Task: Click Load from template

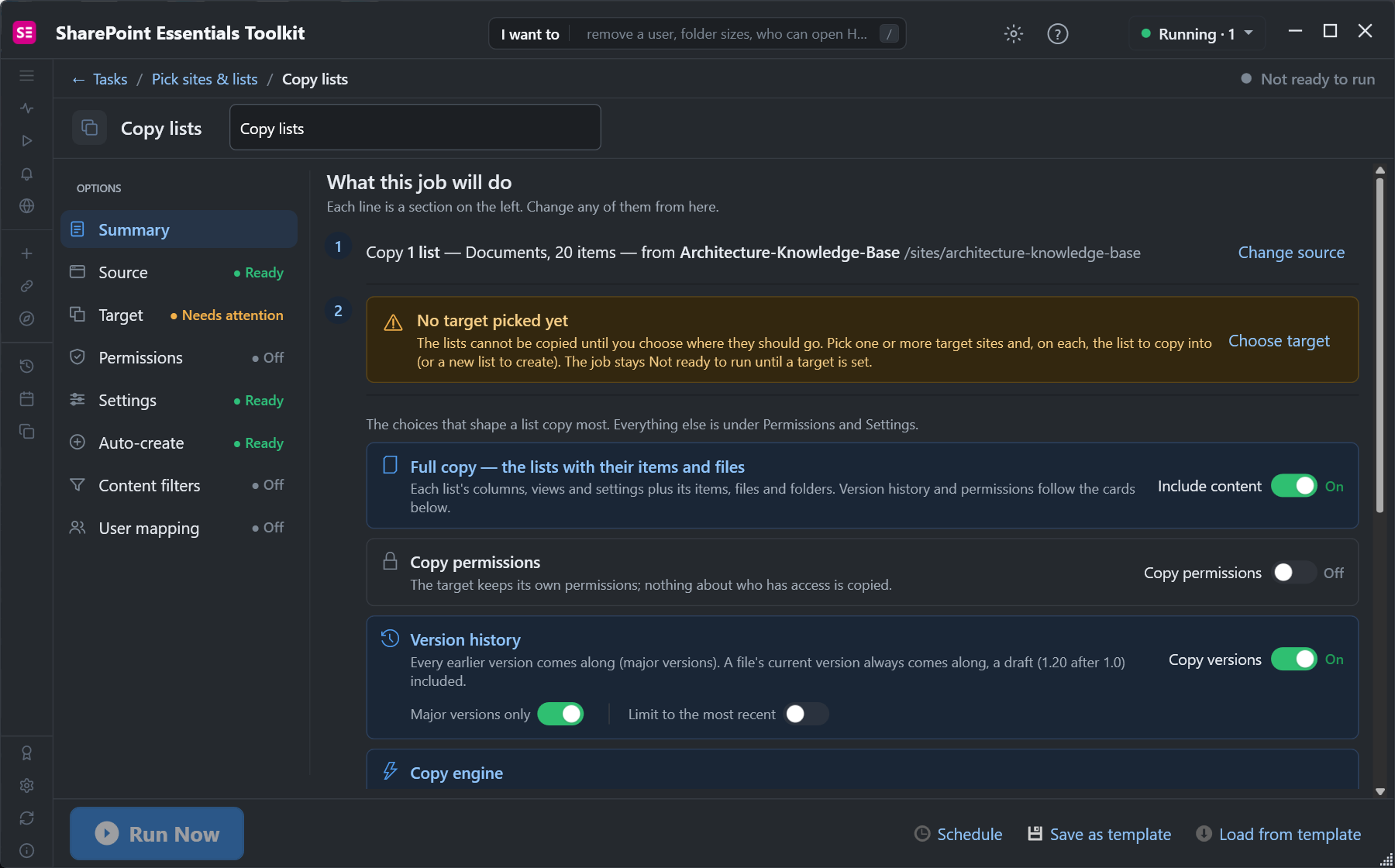Action: 1278,834
